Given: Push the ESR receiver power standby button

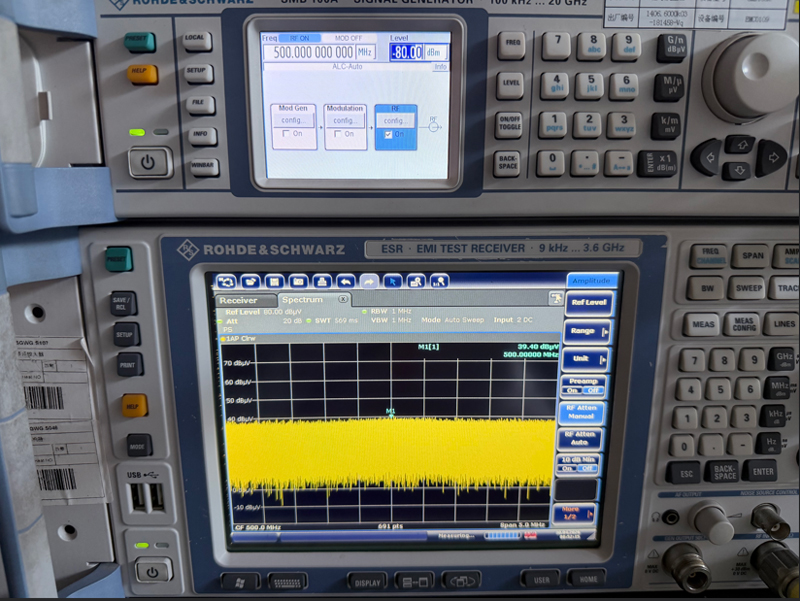Looking at the screenshot, I should [153, 571].
